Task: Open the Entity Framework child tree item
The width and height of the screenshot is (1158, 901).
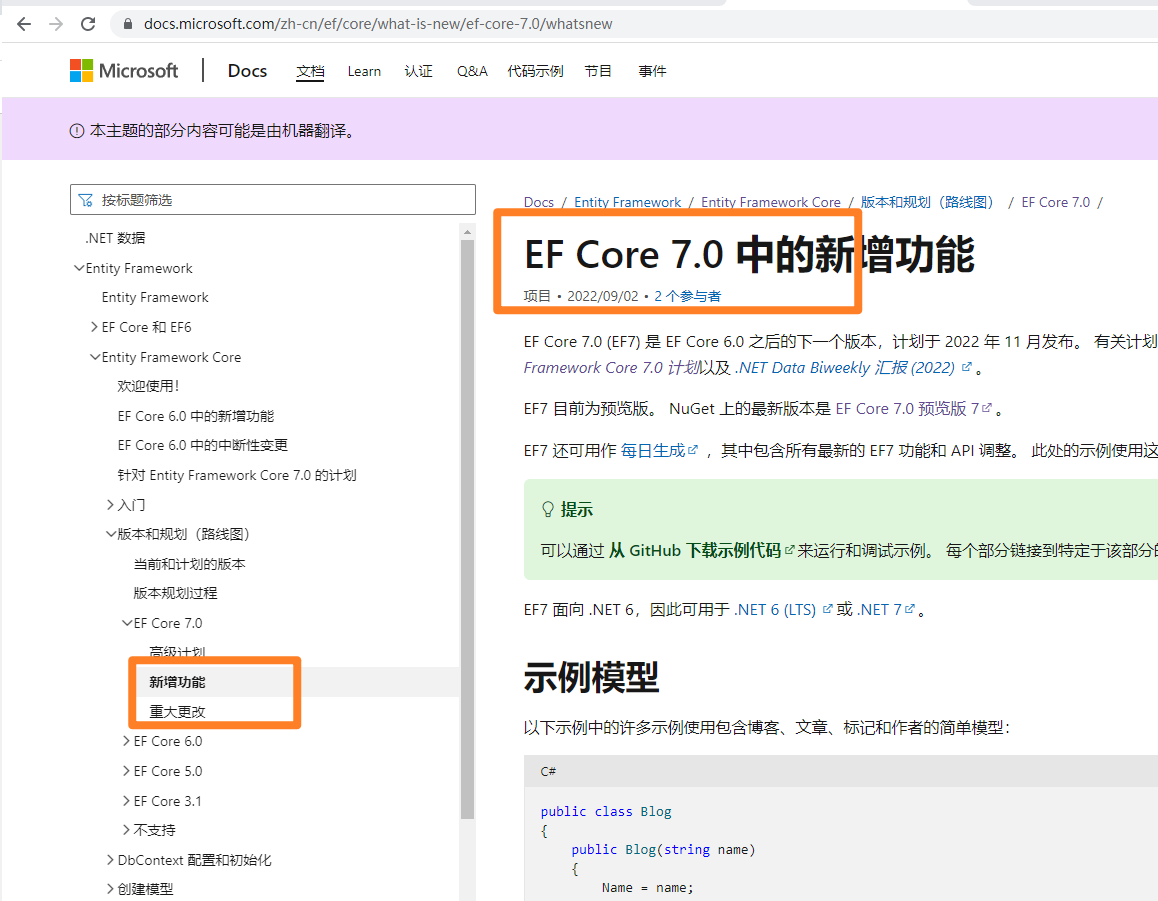Action: click(x=155, y=298)
